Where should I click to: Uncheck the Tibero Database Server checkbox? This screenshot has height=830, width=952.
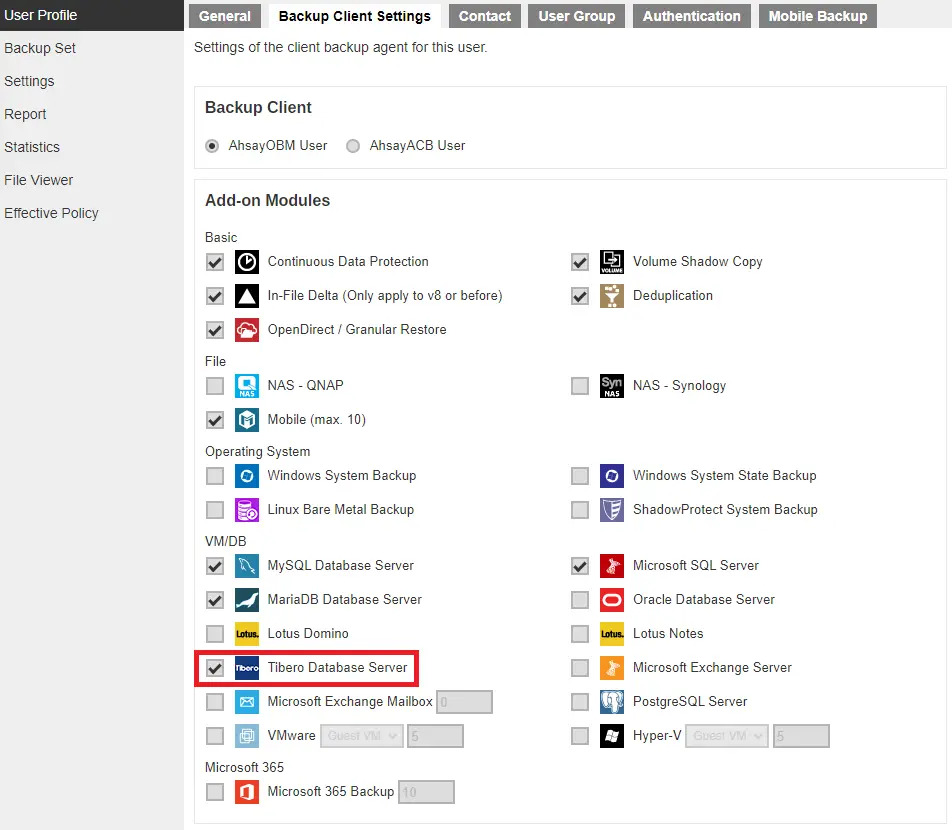pyautogui.click(x=215, y=668)
